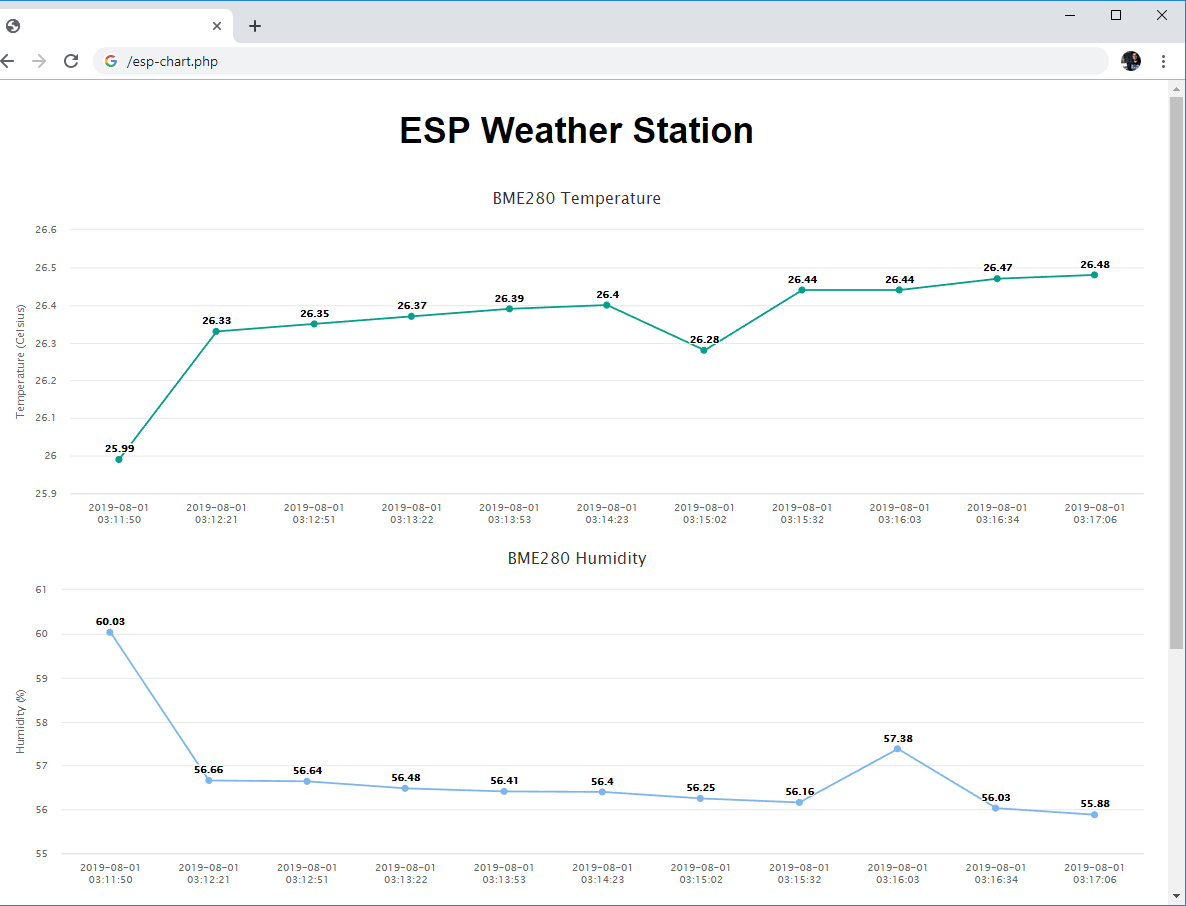
Task: Click the grayed forward navigation arrow
Action: pos(39,61)
